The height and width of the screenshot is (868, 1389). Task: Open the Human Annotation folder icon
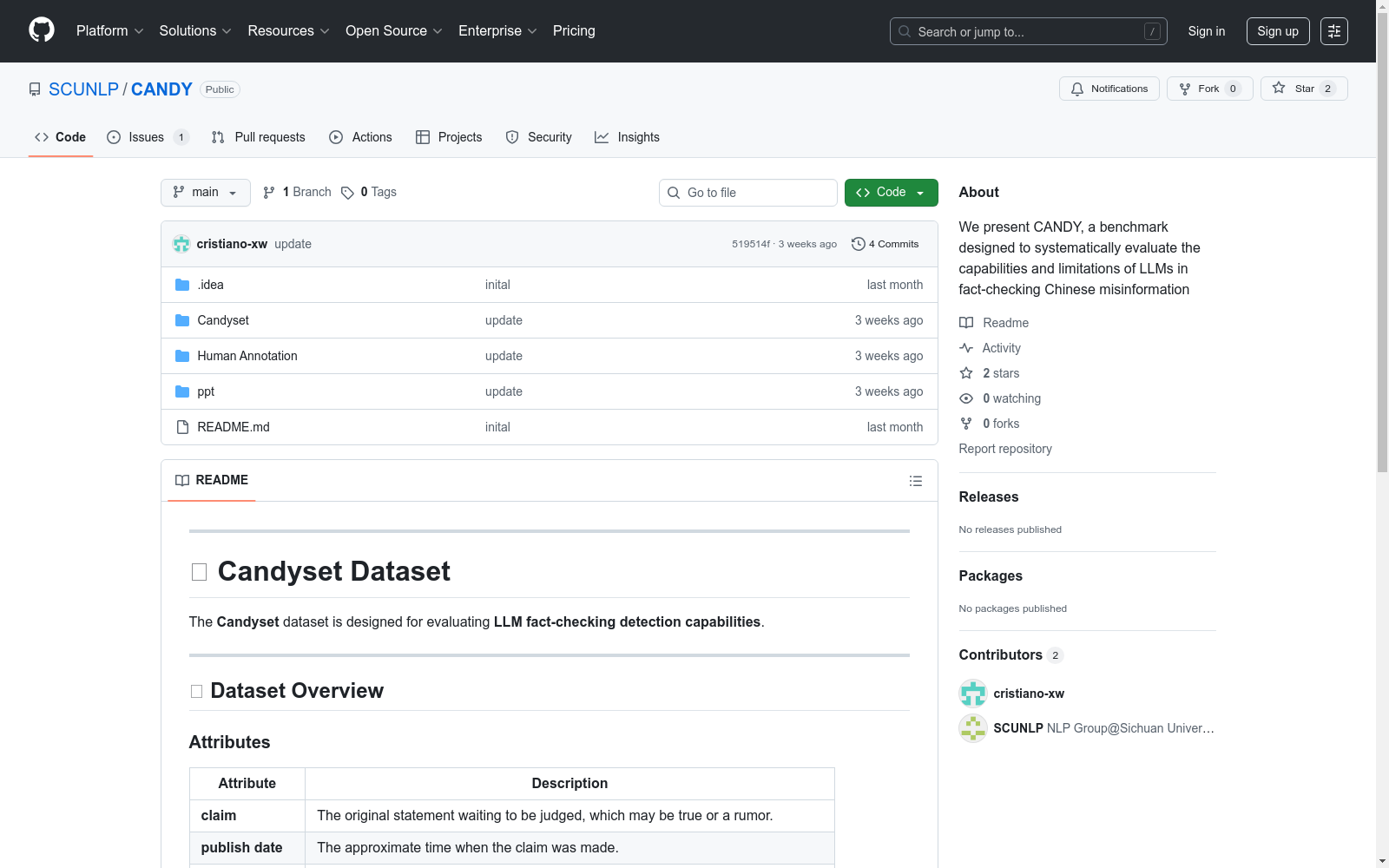[182, 356]
